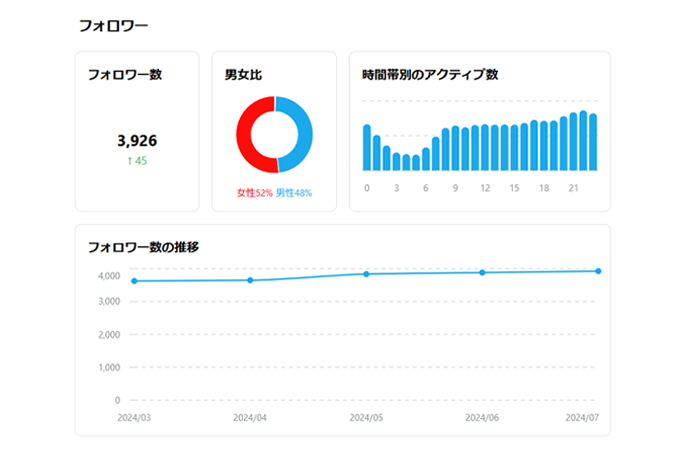Screen dimensions: 680x450
Task: Click the bar above the hour 6 tick
Action: 426,159
